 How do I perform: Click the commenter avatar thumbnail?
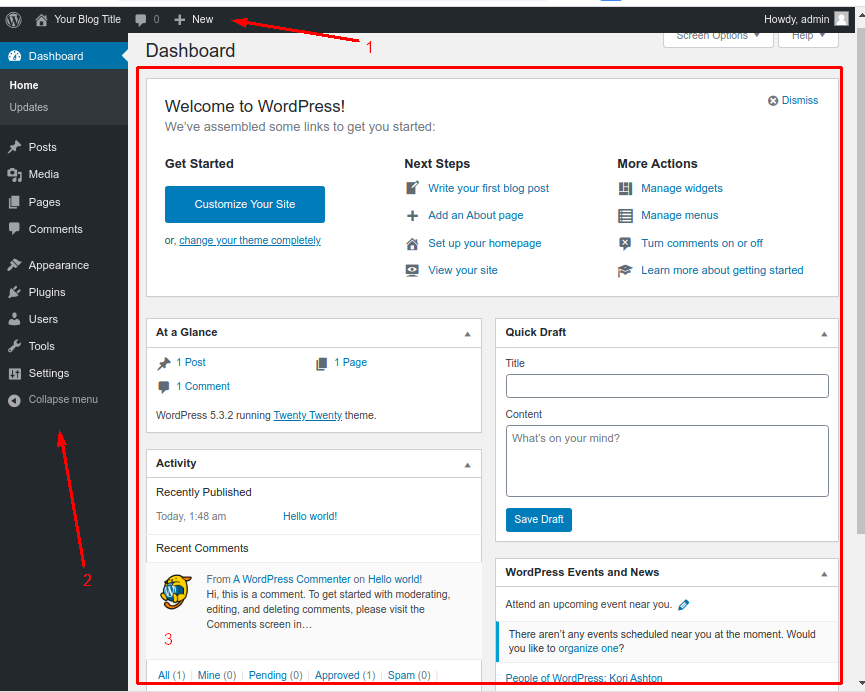175,592
